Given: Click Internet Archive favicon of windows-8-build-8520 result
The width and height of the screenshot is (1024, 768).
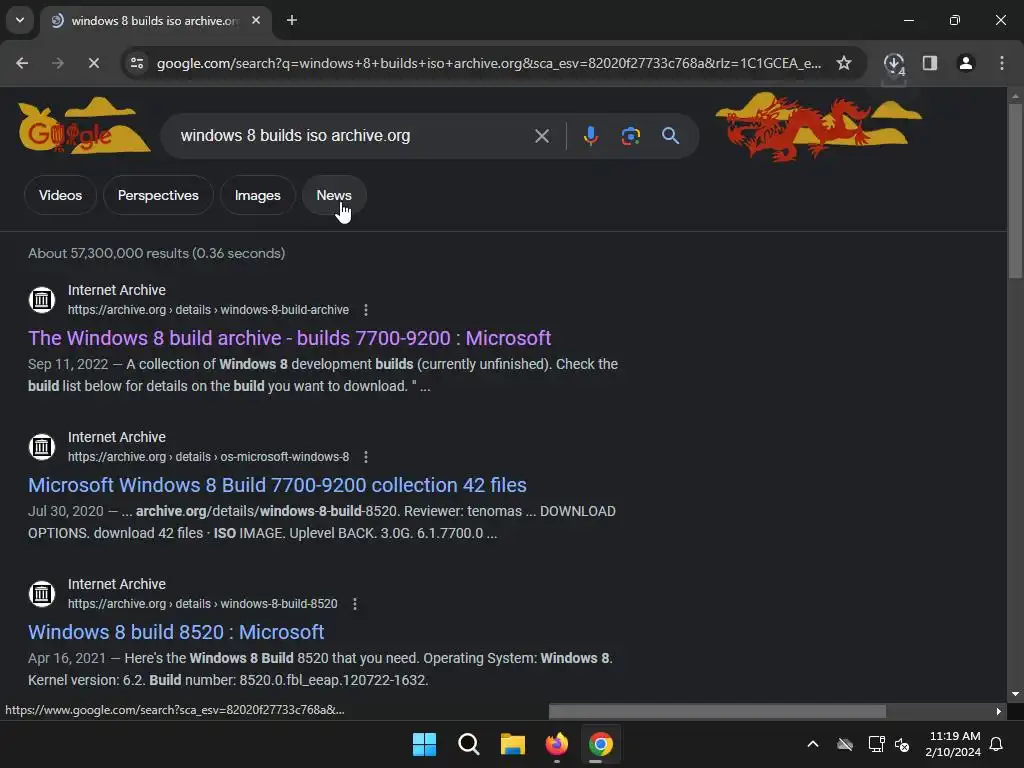Looking at the screenshot, I should click(x=42, y=594).
